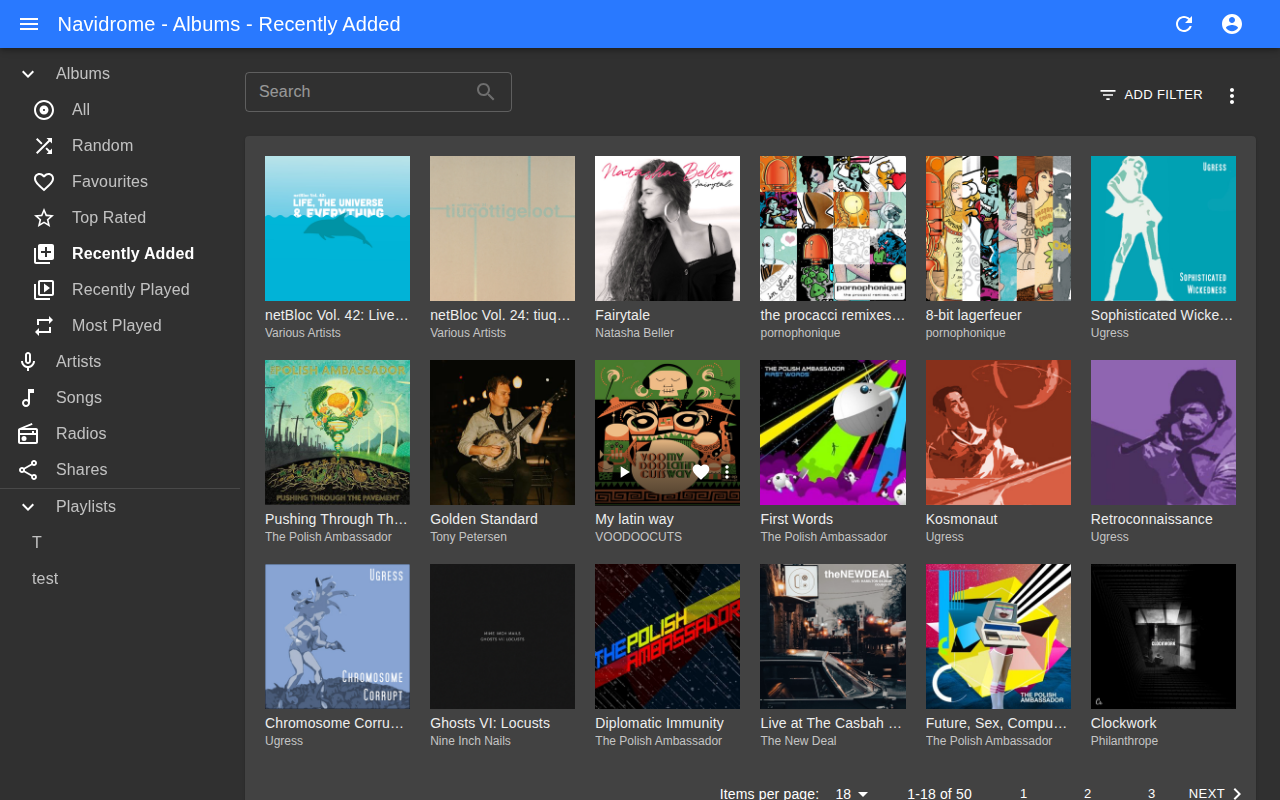Screen dimensions: 1280x800
Task: Click the ADD FILTER button
Action: (x=1149, y=94)
